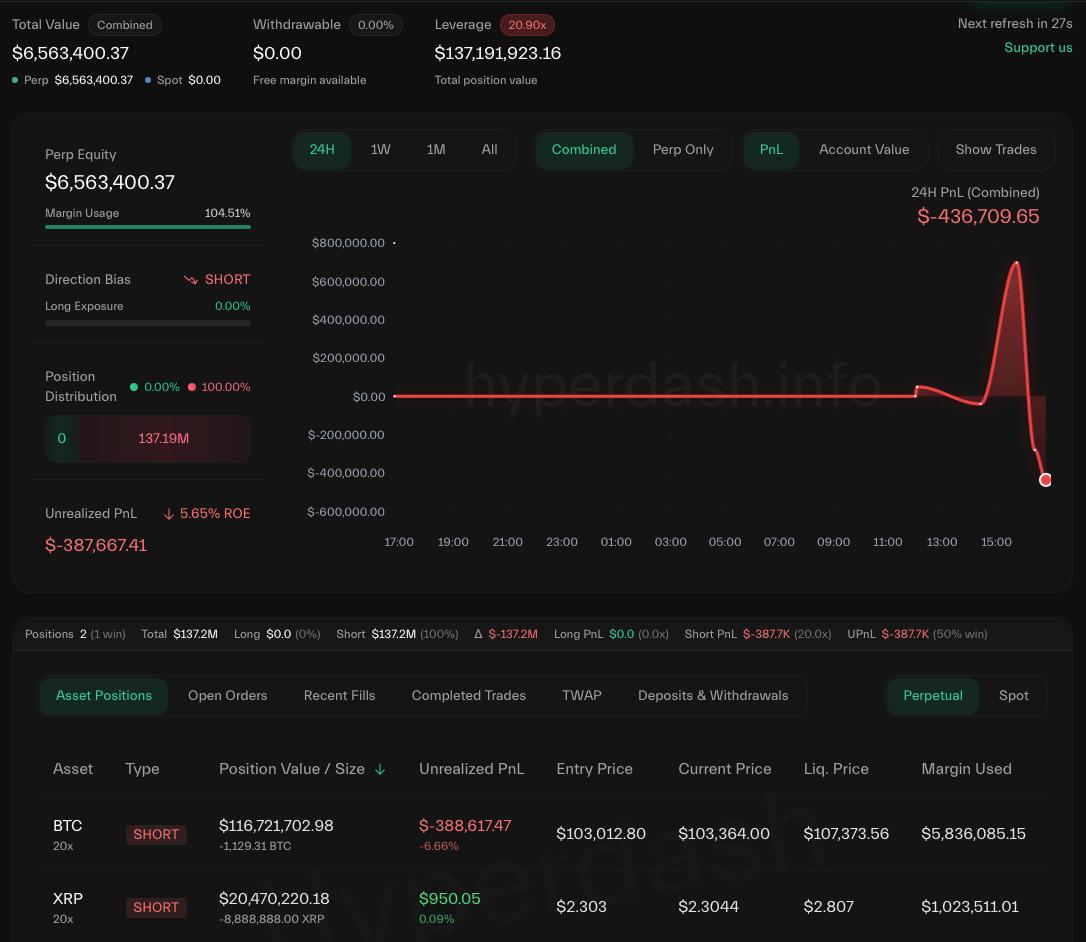Click the blue Spot legend dot
The image size is (1086, 942).
[x=149, y=80]
